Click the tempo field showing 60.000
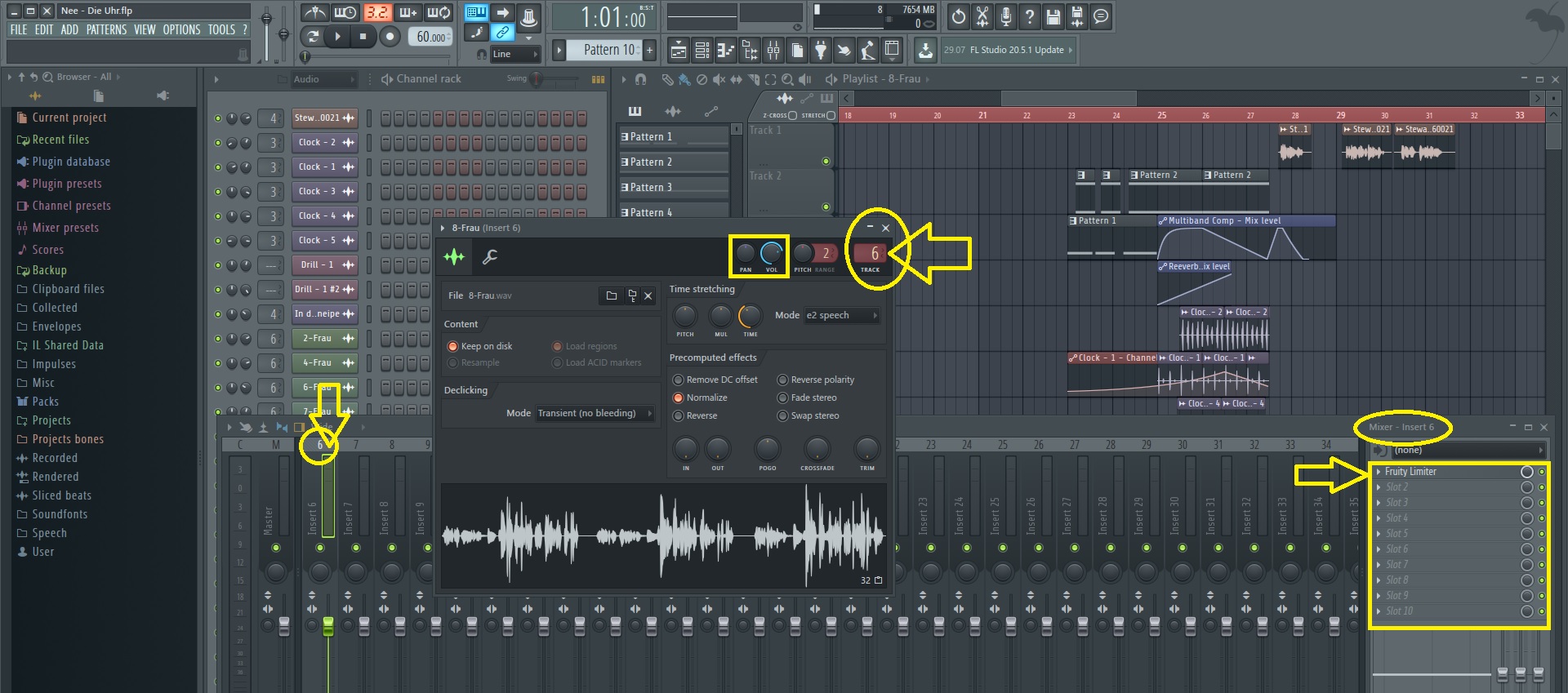This screenshot has width=1568, height=693. 431,37
